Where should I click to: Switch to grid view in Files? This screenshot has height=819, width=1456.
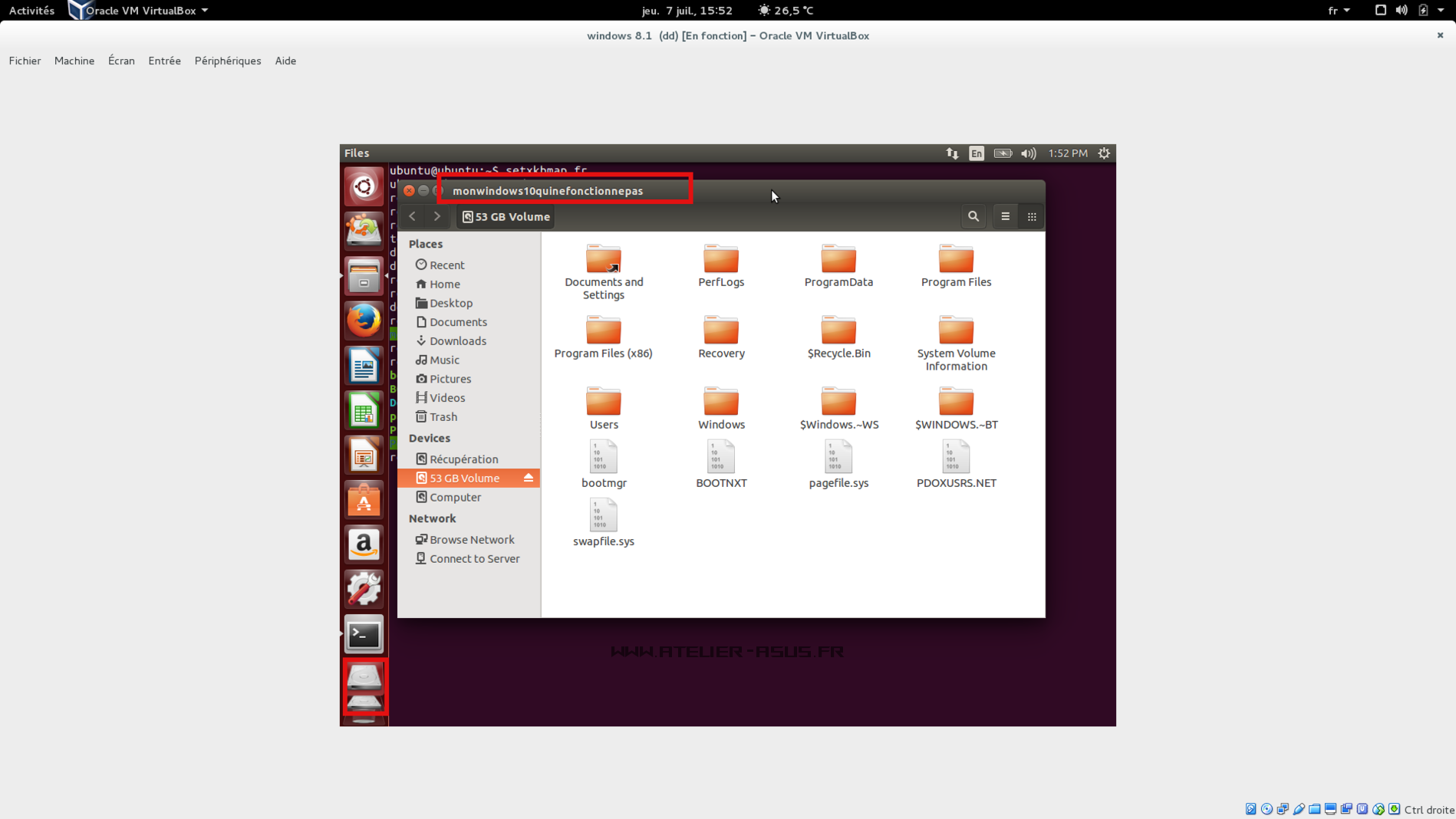coord(1032,216)
